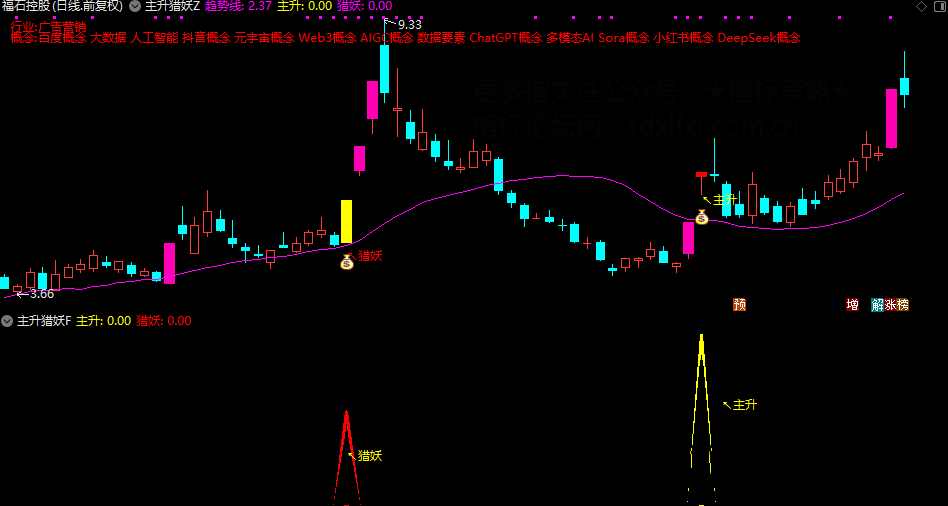
Task: Open the AIGC概念 concept tag
Action: pyautogui.click(x=387, y=38)
